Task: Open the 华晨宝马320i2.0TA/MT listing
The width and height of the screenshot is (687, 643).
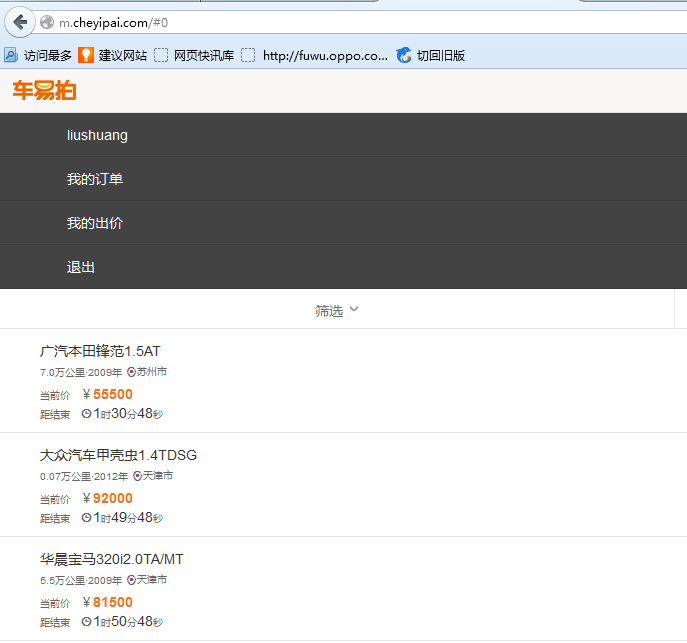Action: tap(111, 559)
